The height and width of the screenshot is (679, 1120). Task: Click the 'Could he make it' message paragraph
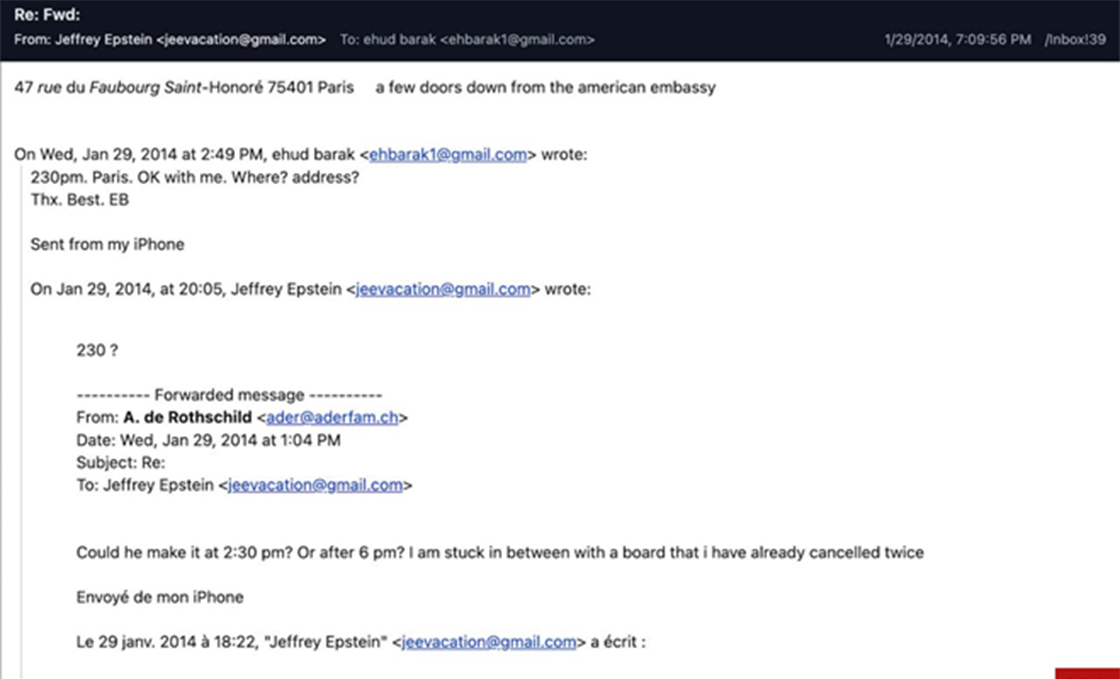coord(500,552)
